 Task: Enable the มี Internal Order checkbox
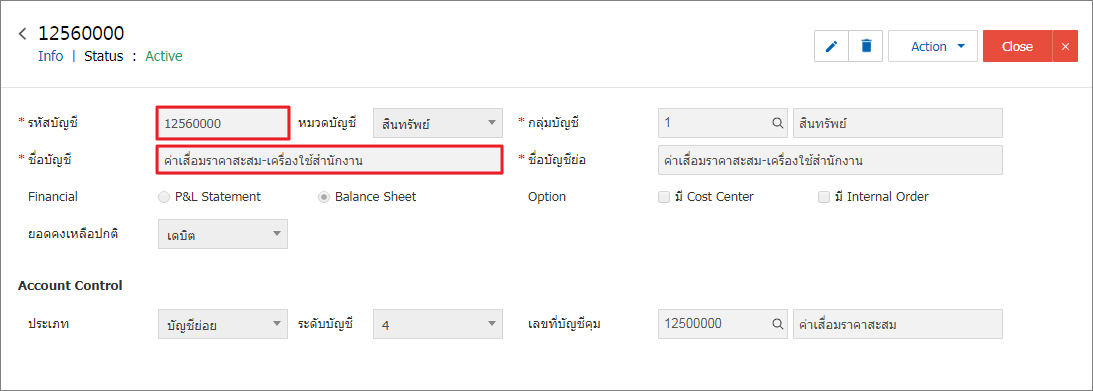pyautogui.click(x=824, y=197)
